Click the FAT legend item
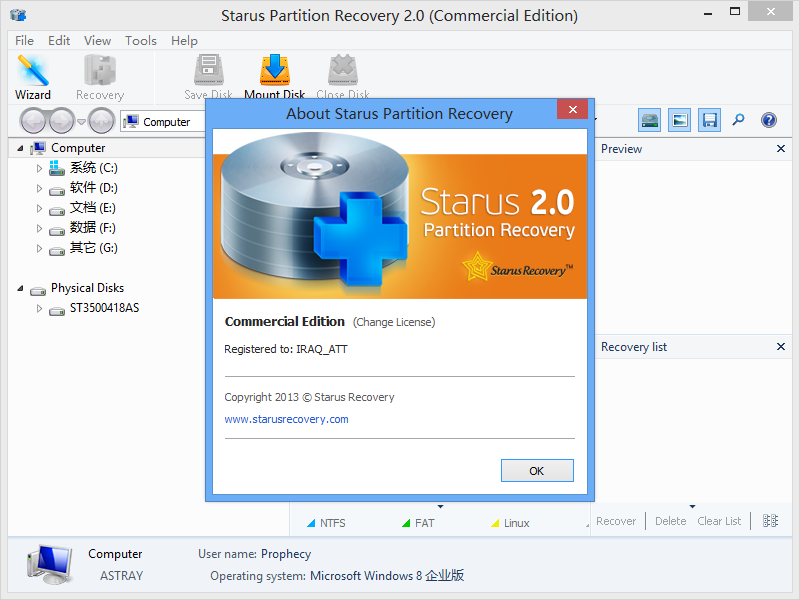The height and width of the screenshot is (600, 800). pyautogui.click(x=418, y=523)
